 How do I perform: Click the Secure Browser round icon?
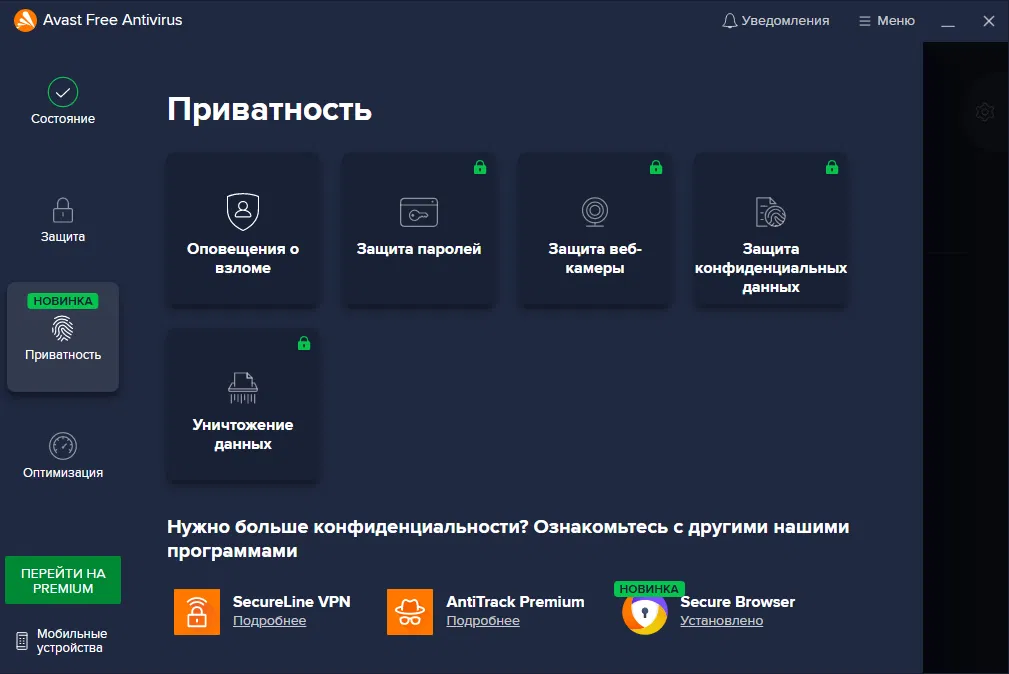point(645,613)
